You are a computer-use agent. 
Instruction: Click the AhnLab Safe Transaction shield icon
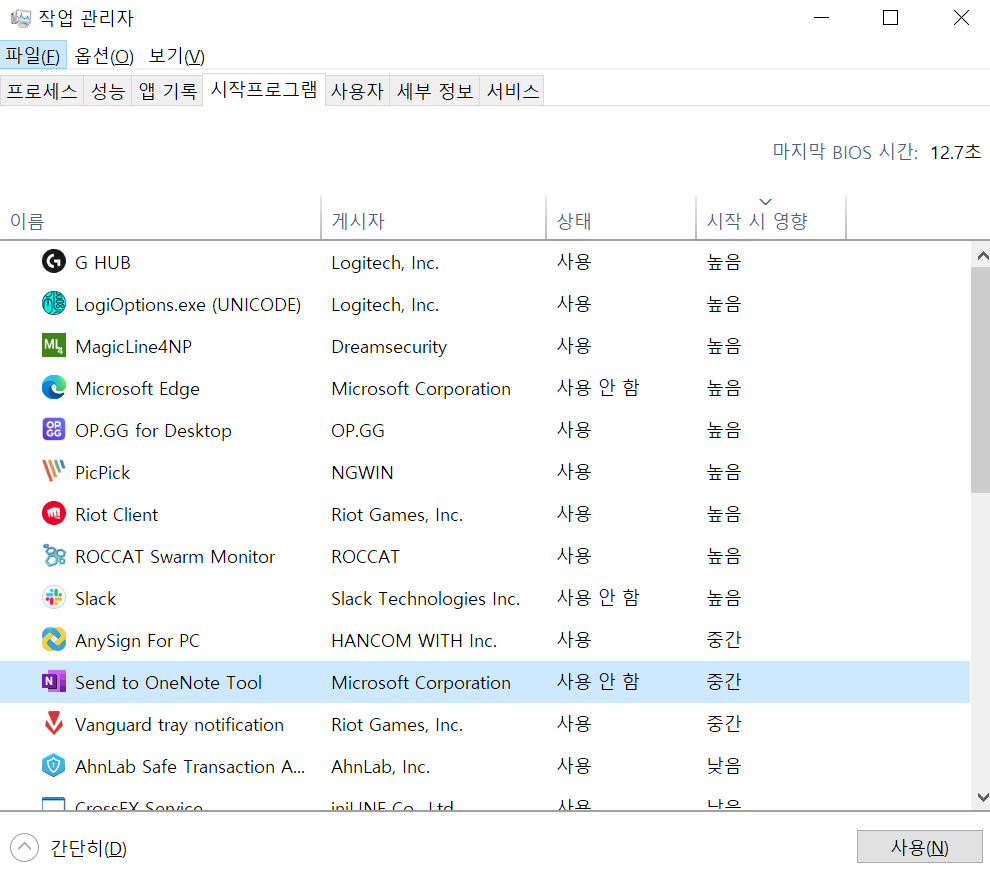coord(54,765)
